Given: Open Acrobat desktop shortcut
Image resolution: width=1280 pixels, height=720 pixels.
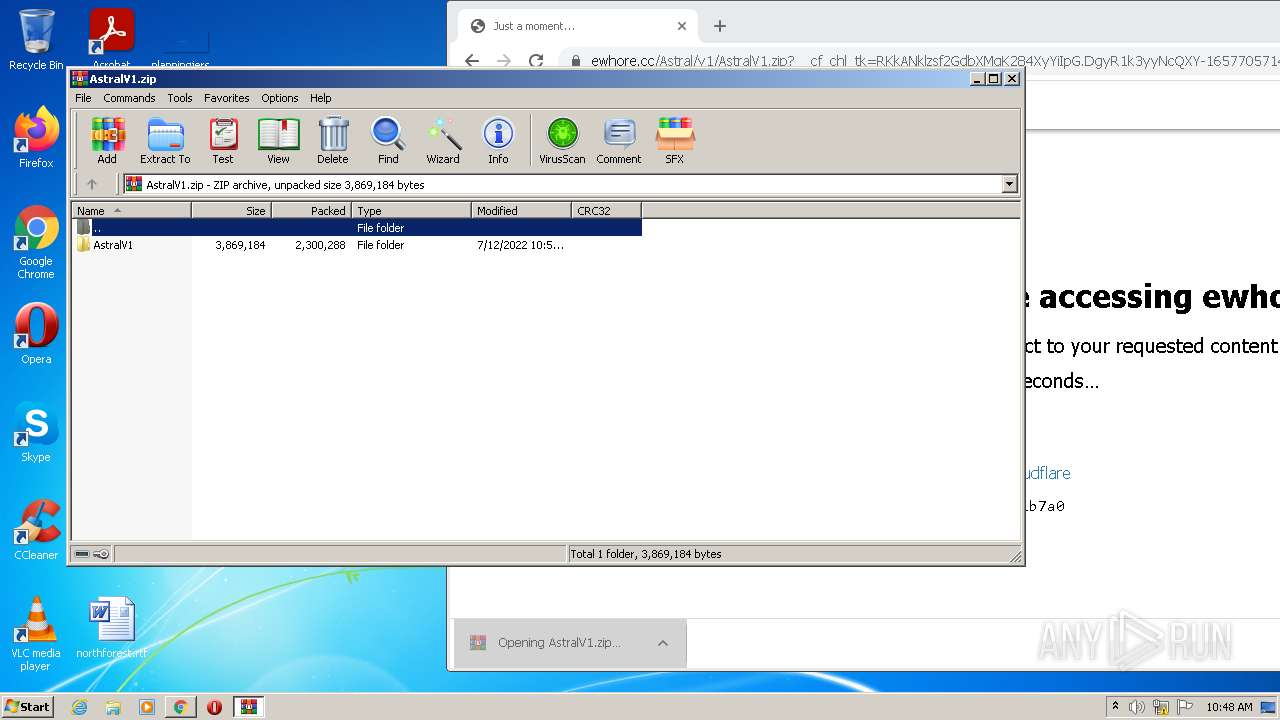Looking at the screenshot, I should coord(111,40).
